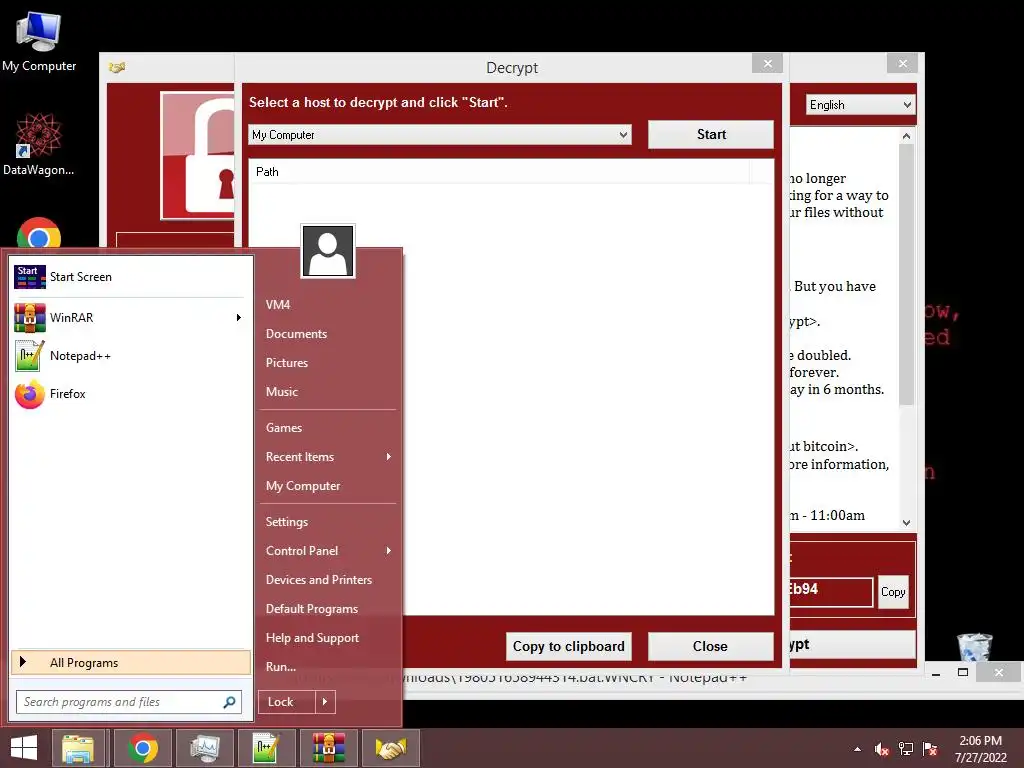Launch Firefox from start menu
Image resolution: width=1024 pixels, height=768 pixels.
131,394
